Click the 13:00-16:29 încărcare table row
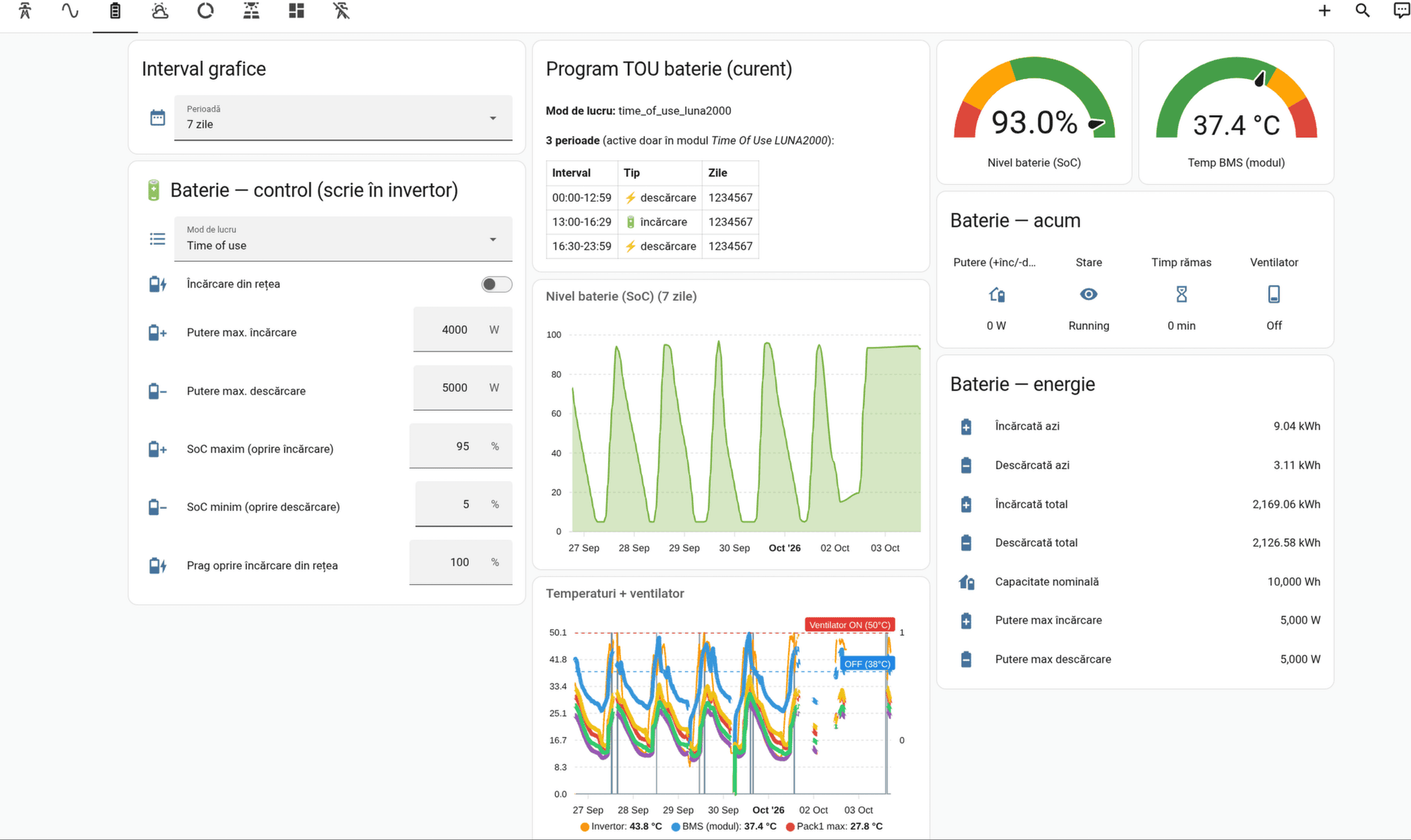 pyautogui.click(x=652, y=222)
